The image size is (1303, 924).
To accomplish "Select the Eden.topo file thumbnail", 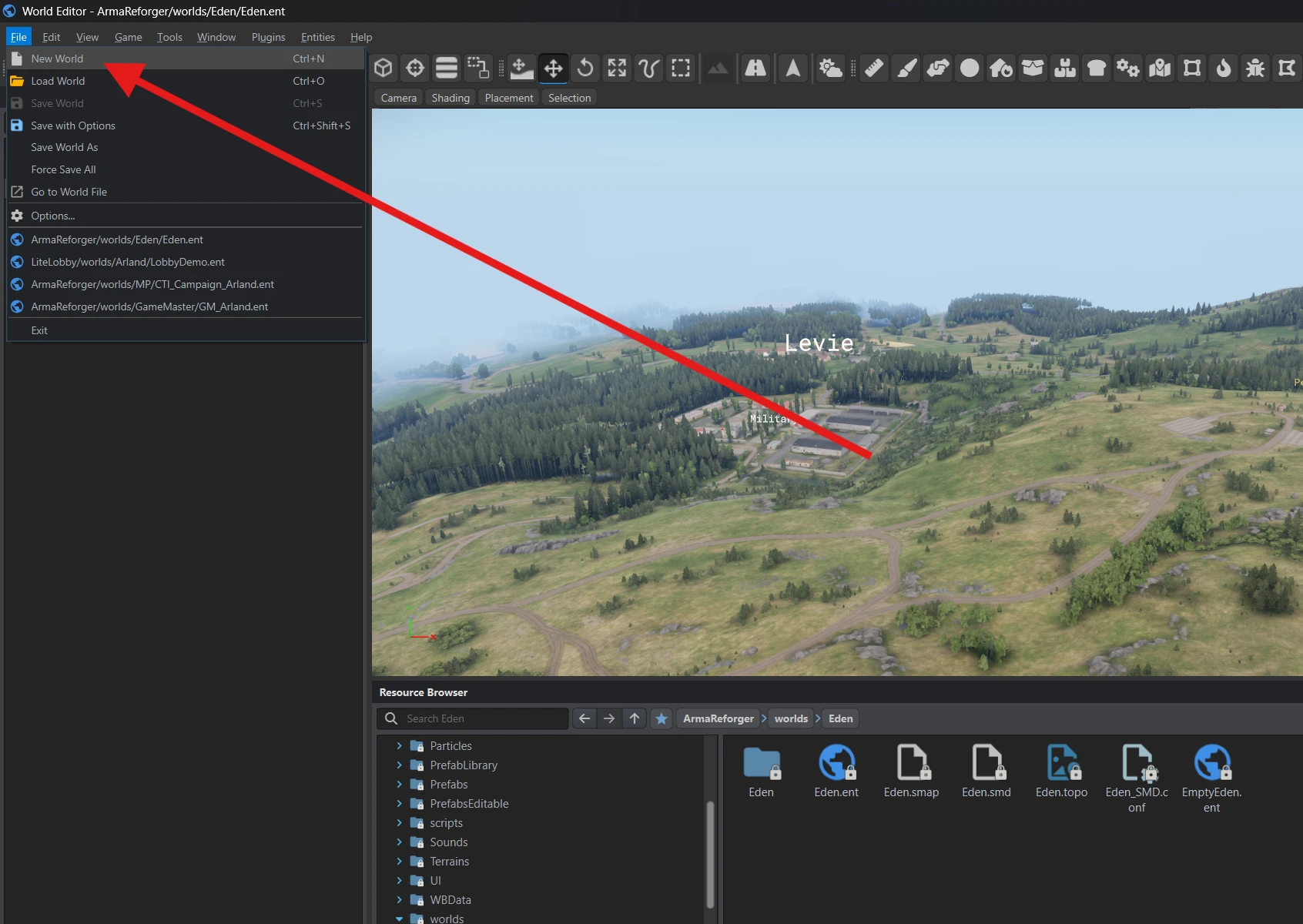I will pos(1061,772).
